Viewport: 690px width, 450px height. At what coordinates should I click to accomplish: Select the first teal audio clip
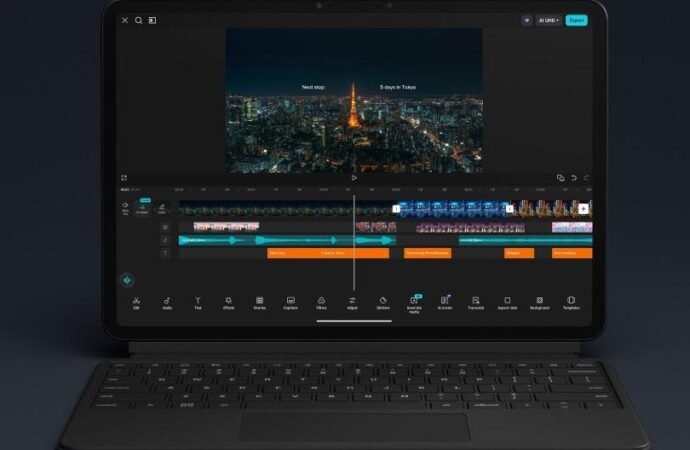tap(287, 240)
